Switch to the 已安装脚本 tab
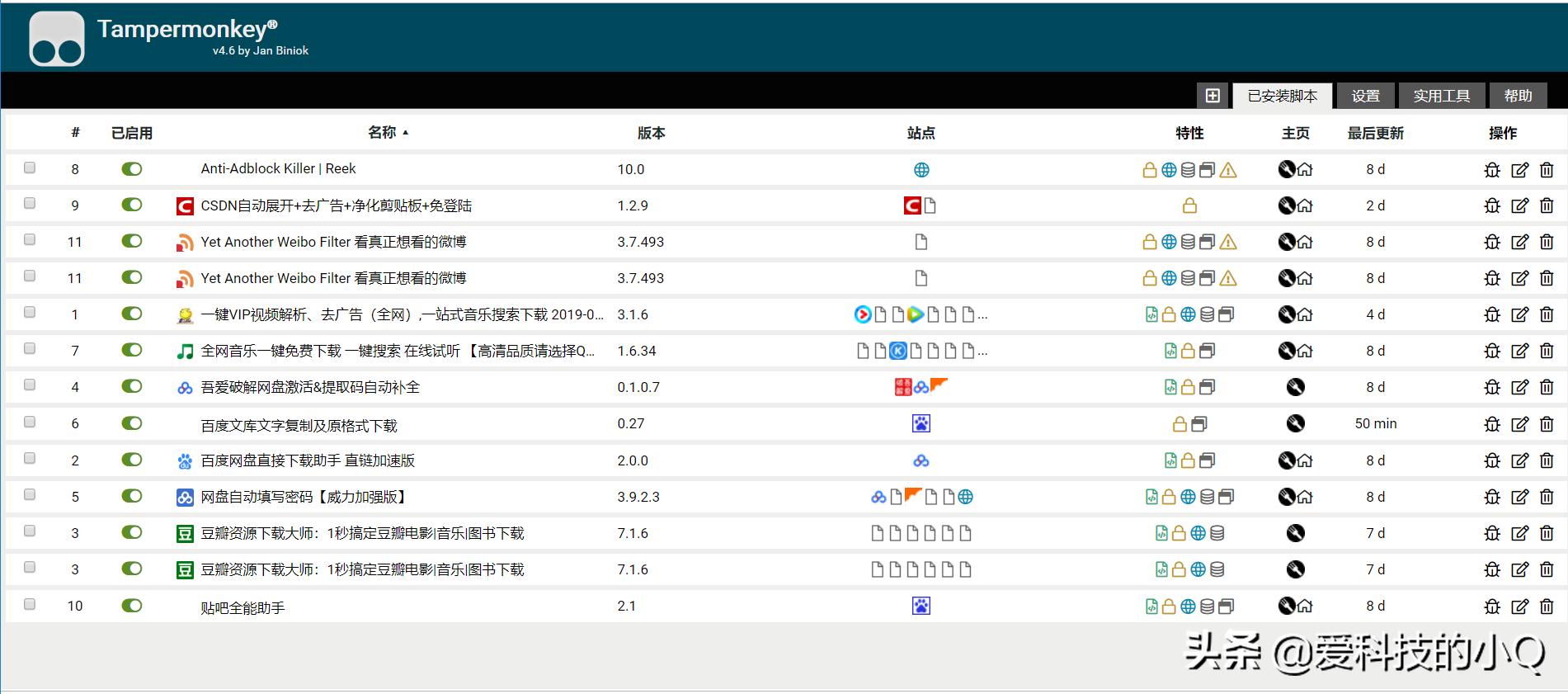This screenshot has height=694, width=1568. pos(1283,96)
